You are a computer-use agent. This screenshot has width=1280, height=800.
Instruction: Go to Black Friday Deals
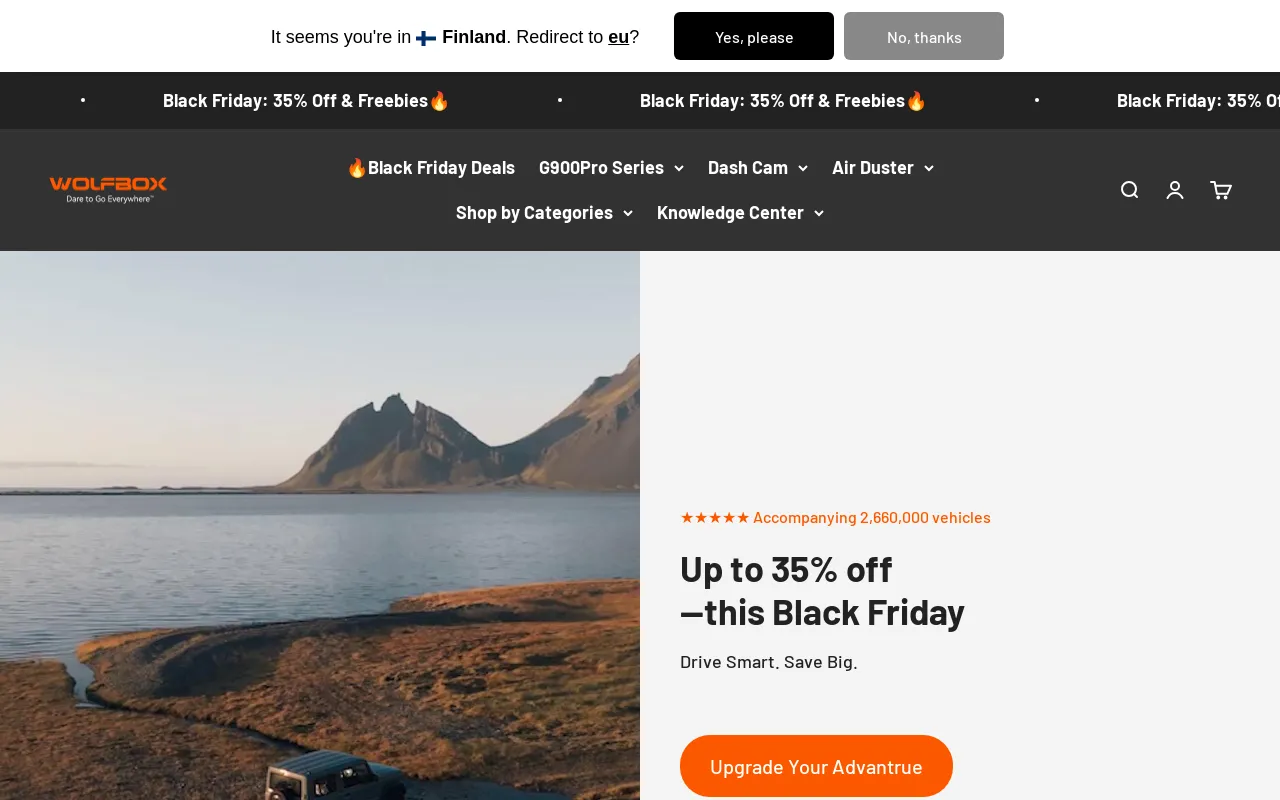(431, 168)
